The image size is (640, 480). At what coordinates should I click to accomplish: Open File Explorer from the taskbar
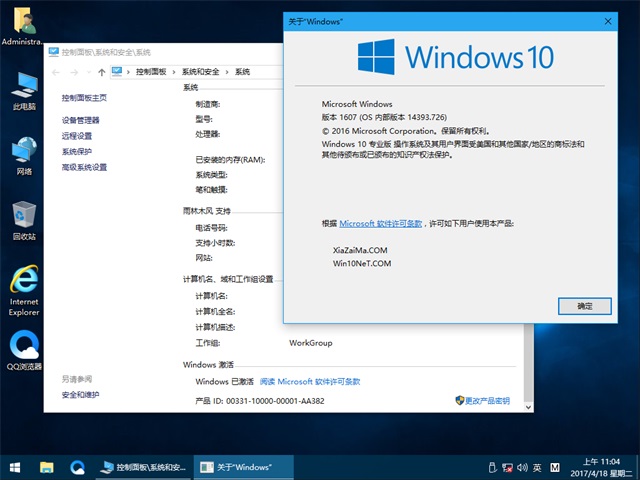tap(46, 467)
